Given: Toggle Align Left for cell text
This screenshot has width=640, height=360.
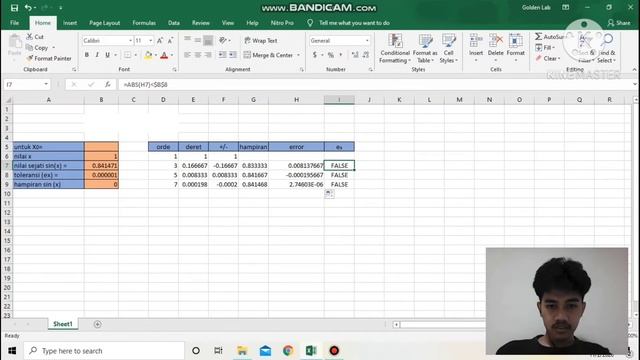Looking at the screenshot, I should pyautogui.click(x=187, y=55).
